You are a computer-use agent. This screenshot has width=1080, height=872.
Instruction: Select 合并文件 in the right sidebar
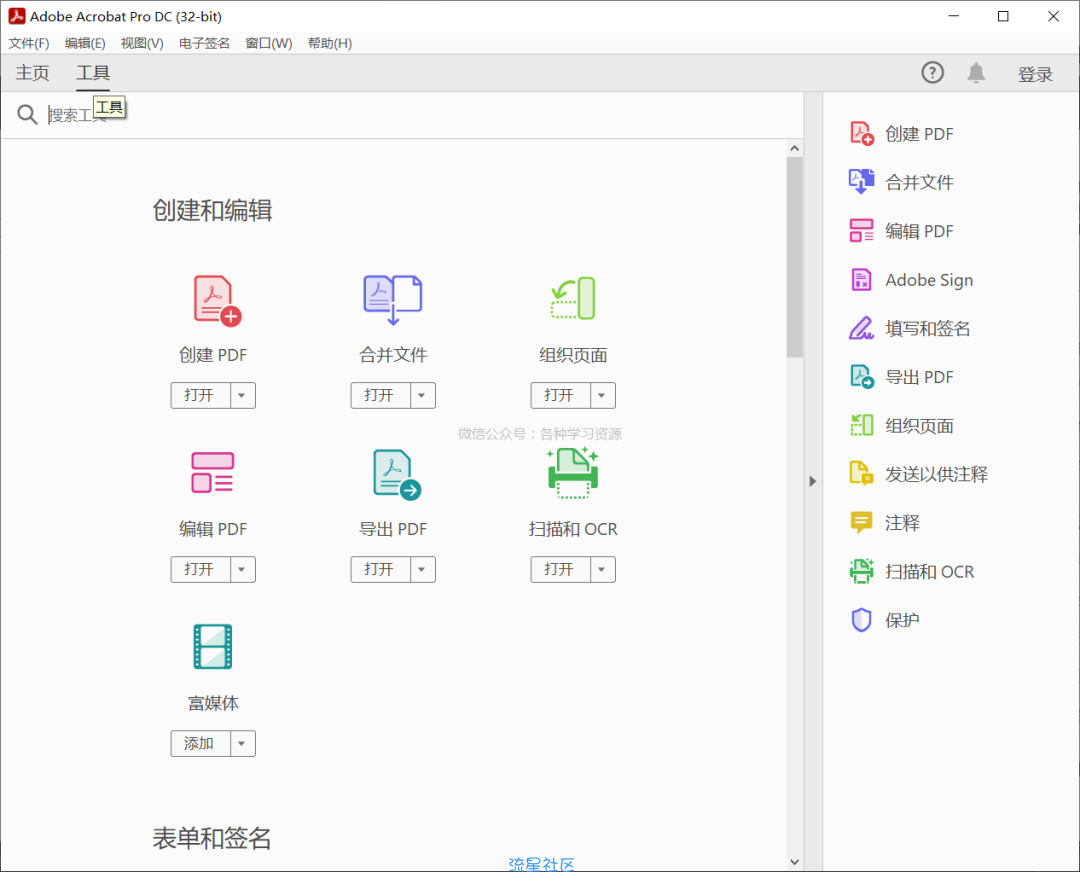(x=902, y=182)
